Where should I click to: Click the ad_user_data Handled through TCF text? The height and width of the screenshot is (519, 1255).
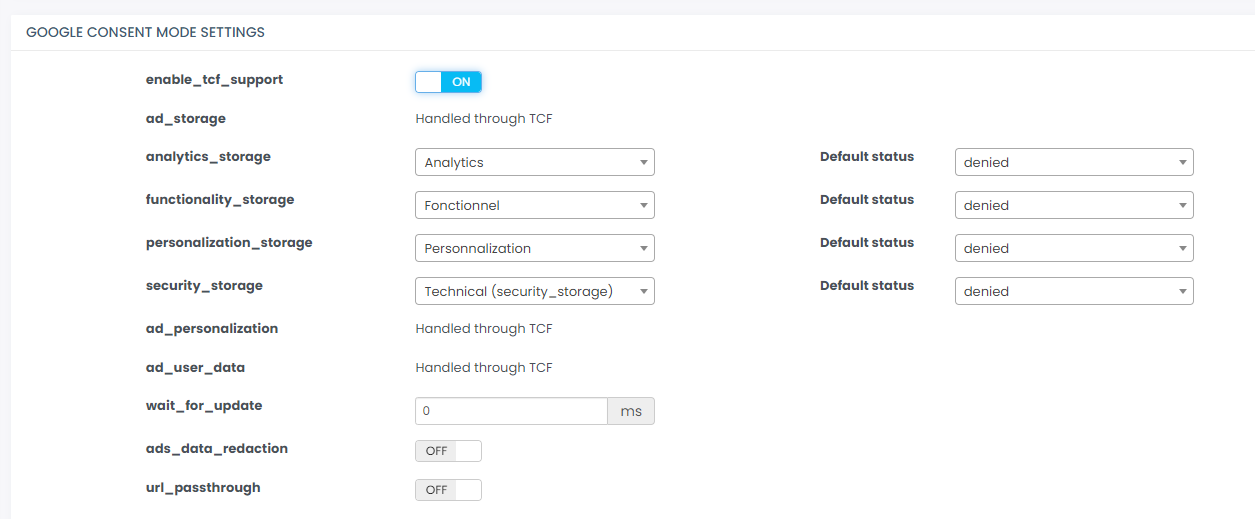[x=484, y=368]
